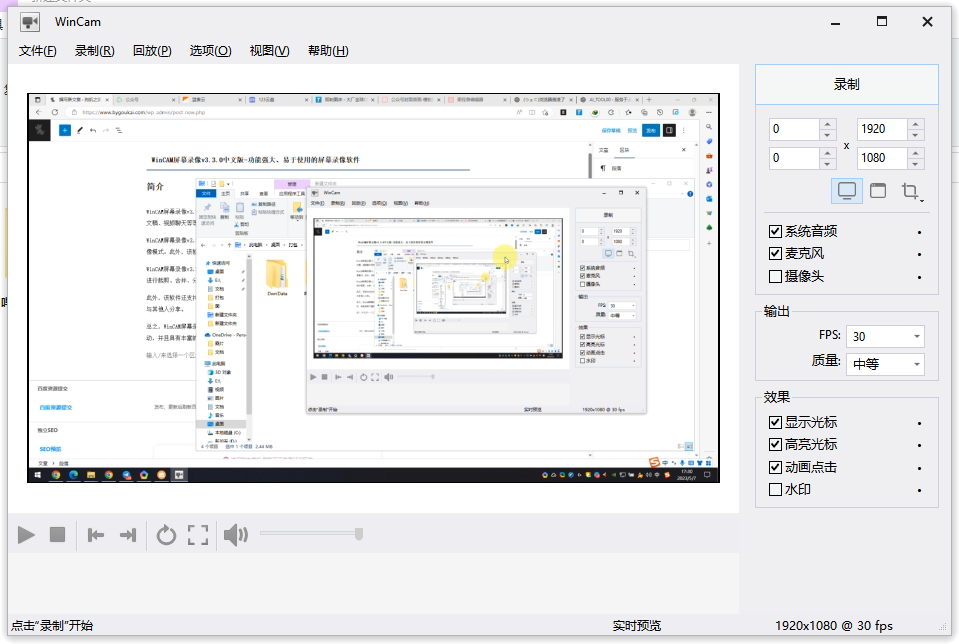Click the 1920x1080 @ 30 fps status text
This screenshot has height=644, width=959.
[834, 626]
